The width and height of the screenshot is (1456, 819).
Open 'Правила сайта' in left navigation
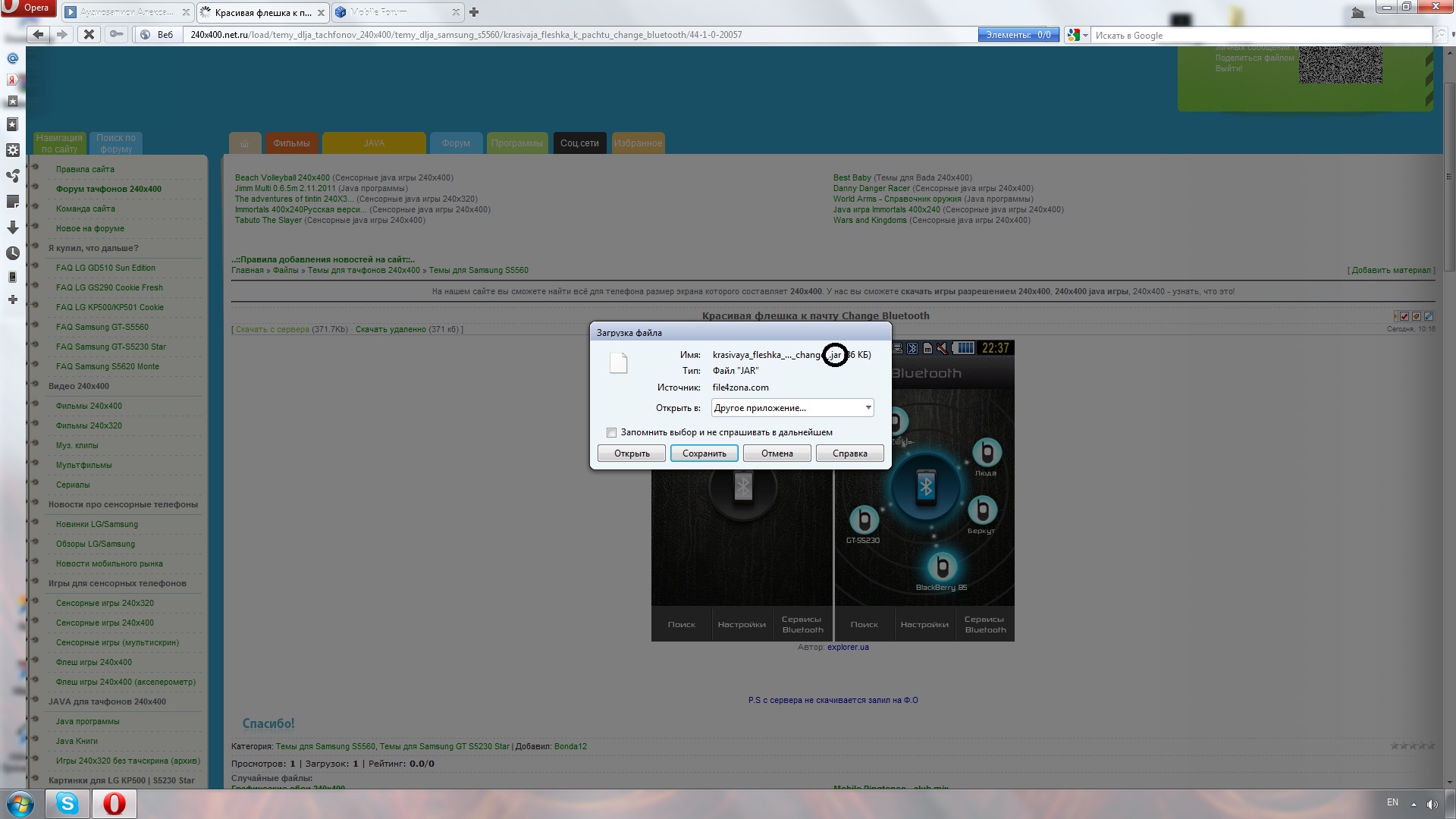coord(85,170)
